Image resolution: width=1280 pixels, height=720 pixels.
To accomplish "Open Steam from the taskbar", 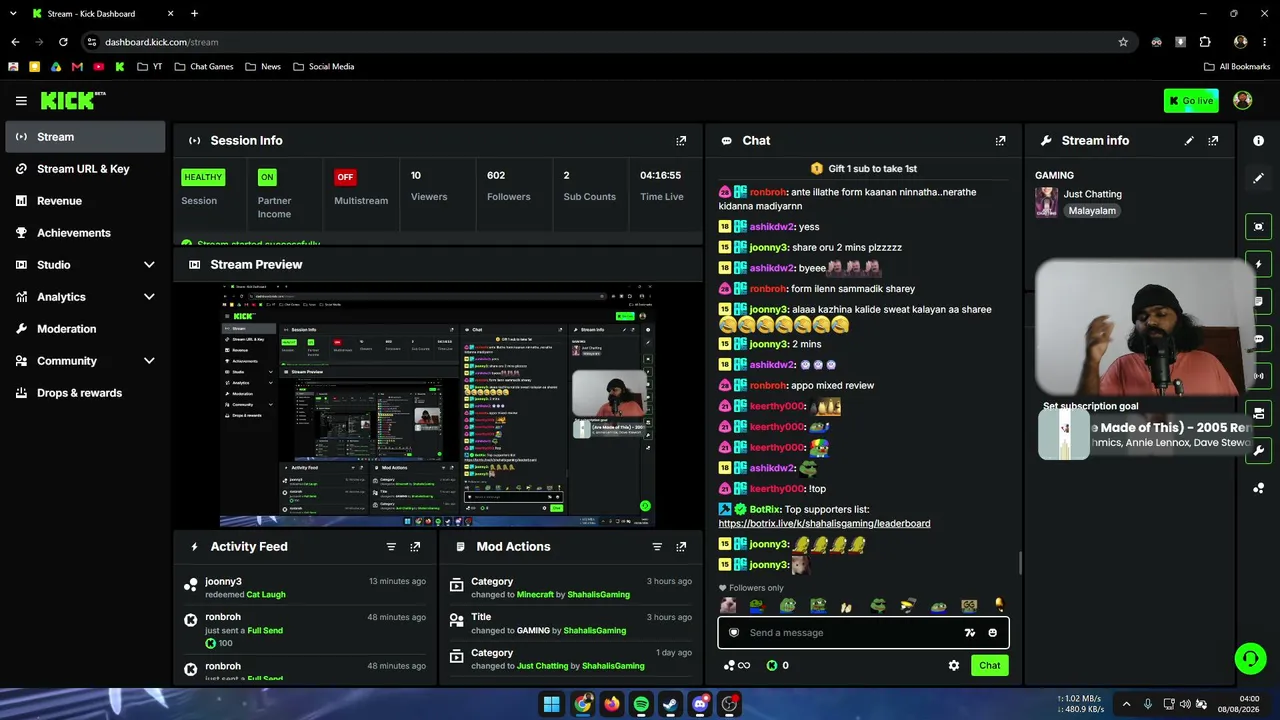I will coord(670,704).
